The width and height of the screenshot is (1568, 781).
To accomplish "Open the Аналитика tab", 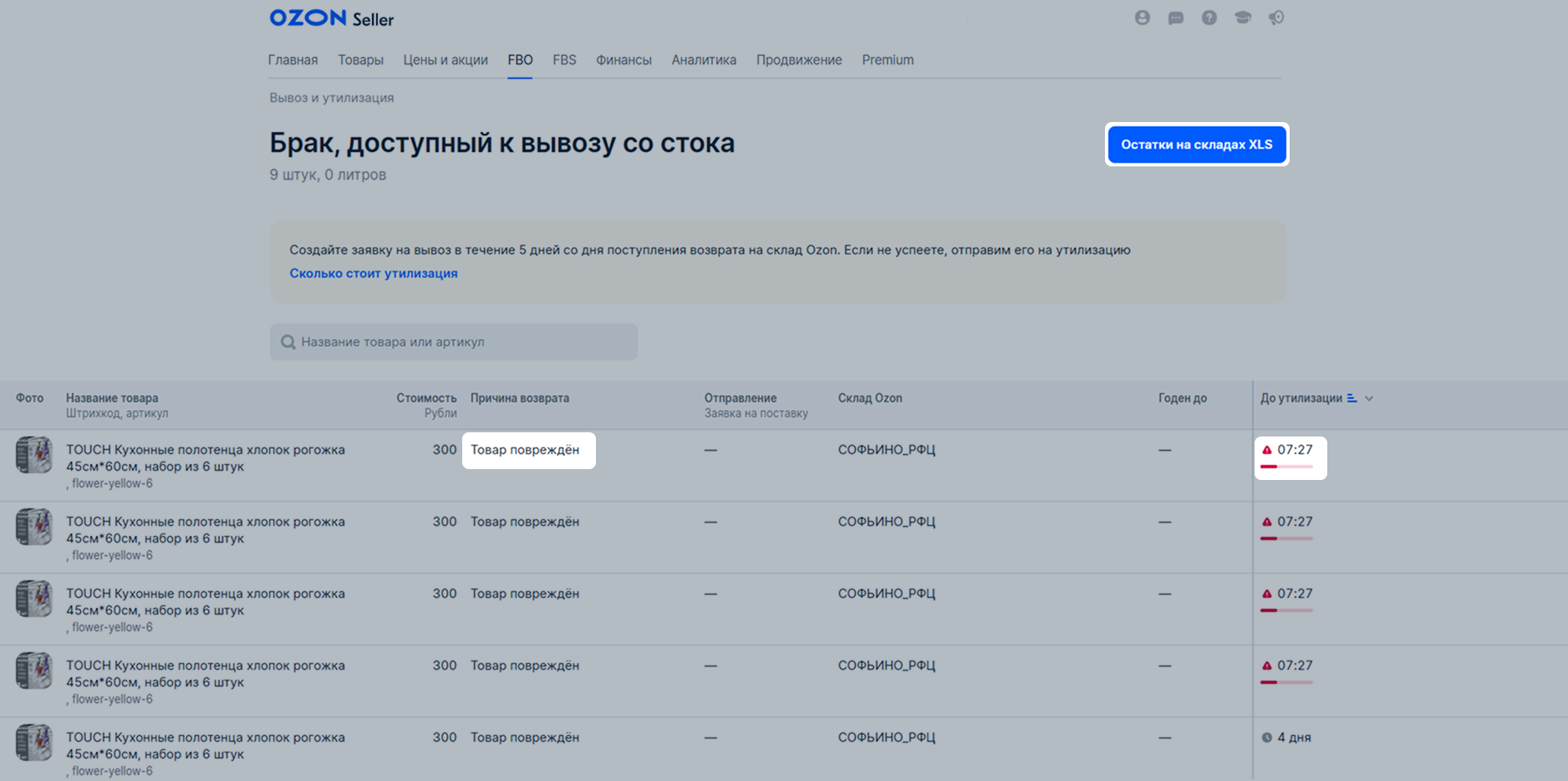I will 704,60.
